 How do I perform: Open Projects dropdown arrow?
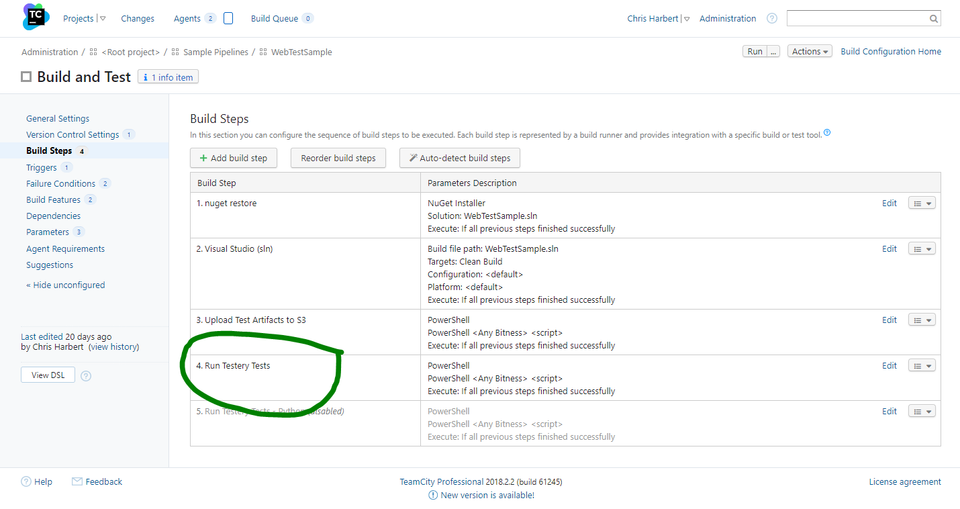point(102,18)
